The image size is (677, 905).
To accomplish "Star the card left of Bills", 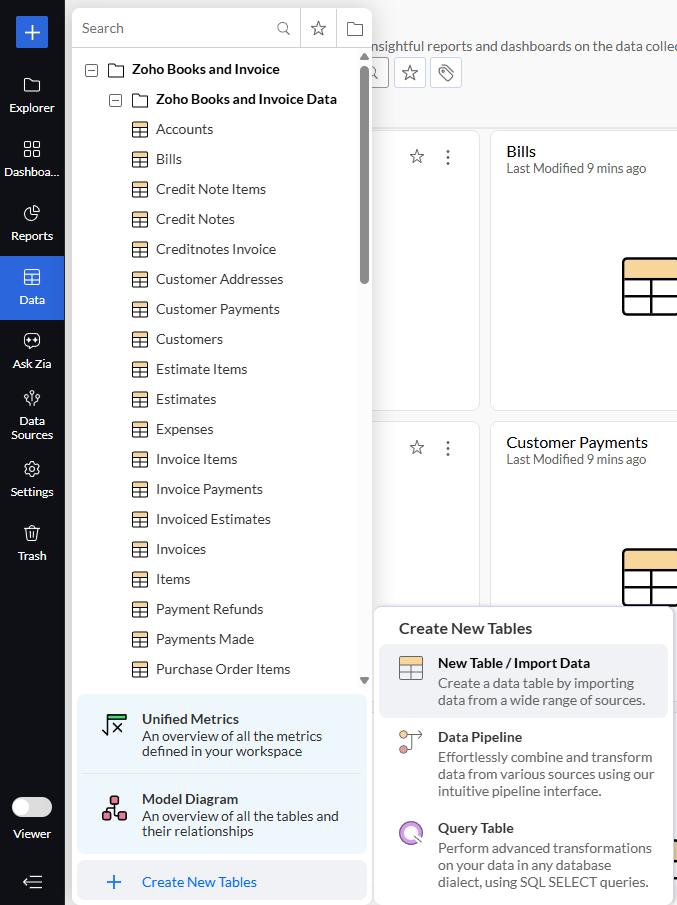I will tap(417, 156).
